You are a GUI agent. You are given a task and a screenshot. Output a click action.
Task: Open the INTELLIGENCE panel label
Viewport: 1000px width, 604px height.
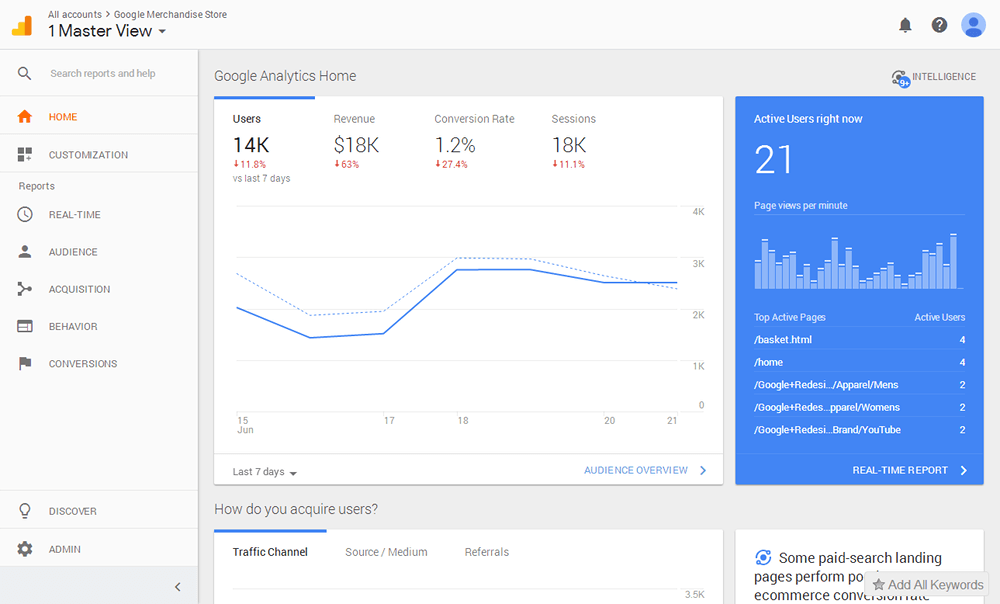pos(944,77)
